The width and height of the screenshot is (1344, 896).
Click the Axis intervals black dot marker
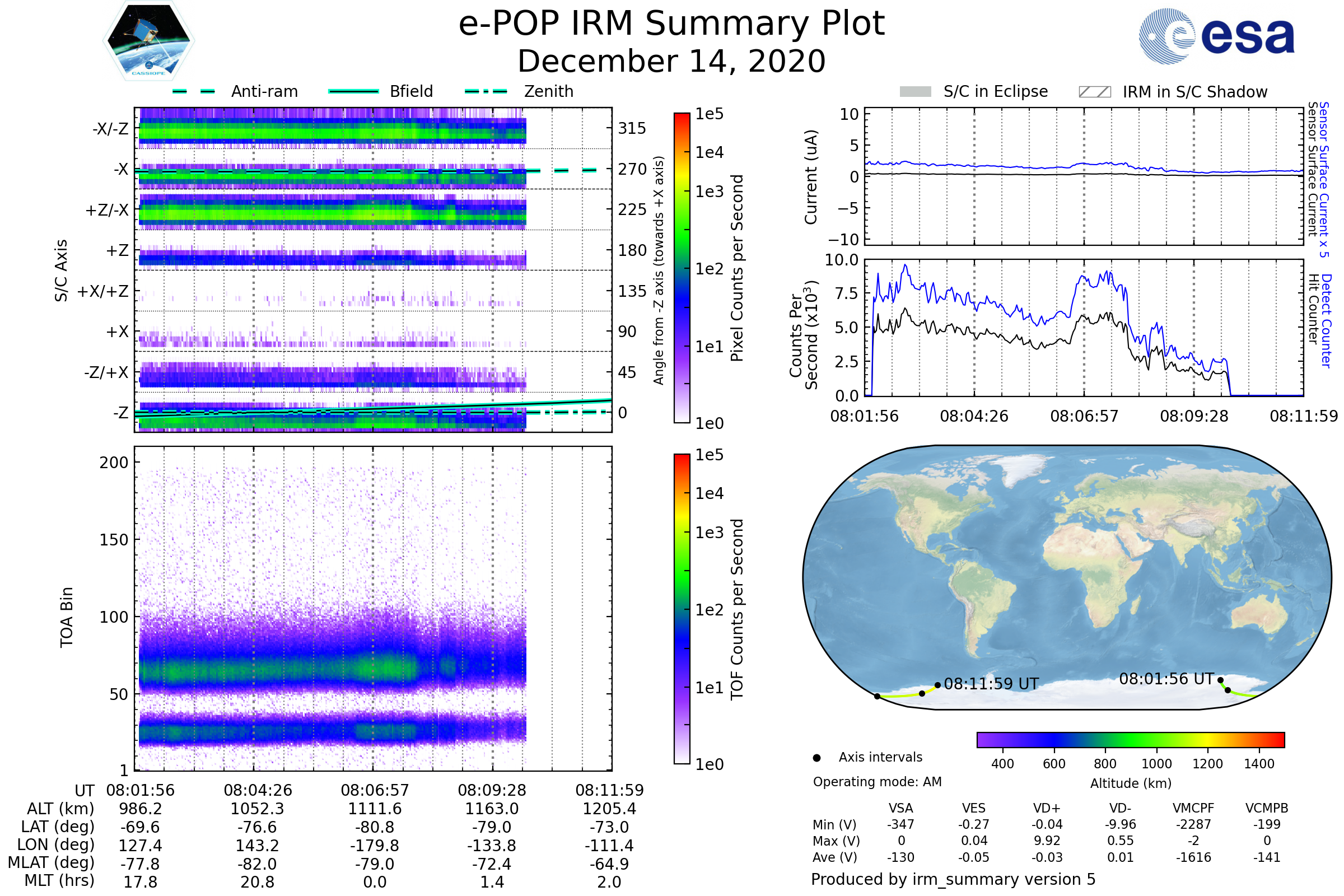[x=816, y=758]
